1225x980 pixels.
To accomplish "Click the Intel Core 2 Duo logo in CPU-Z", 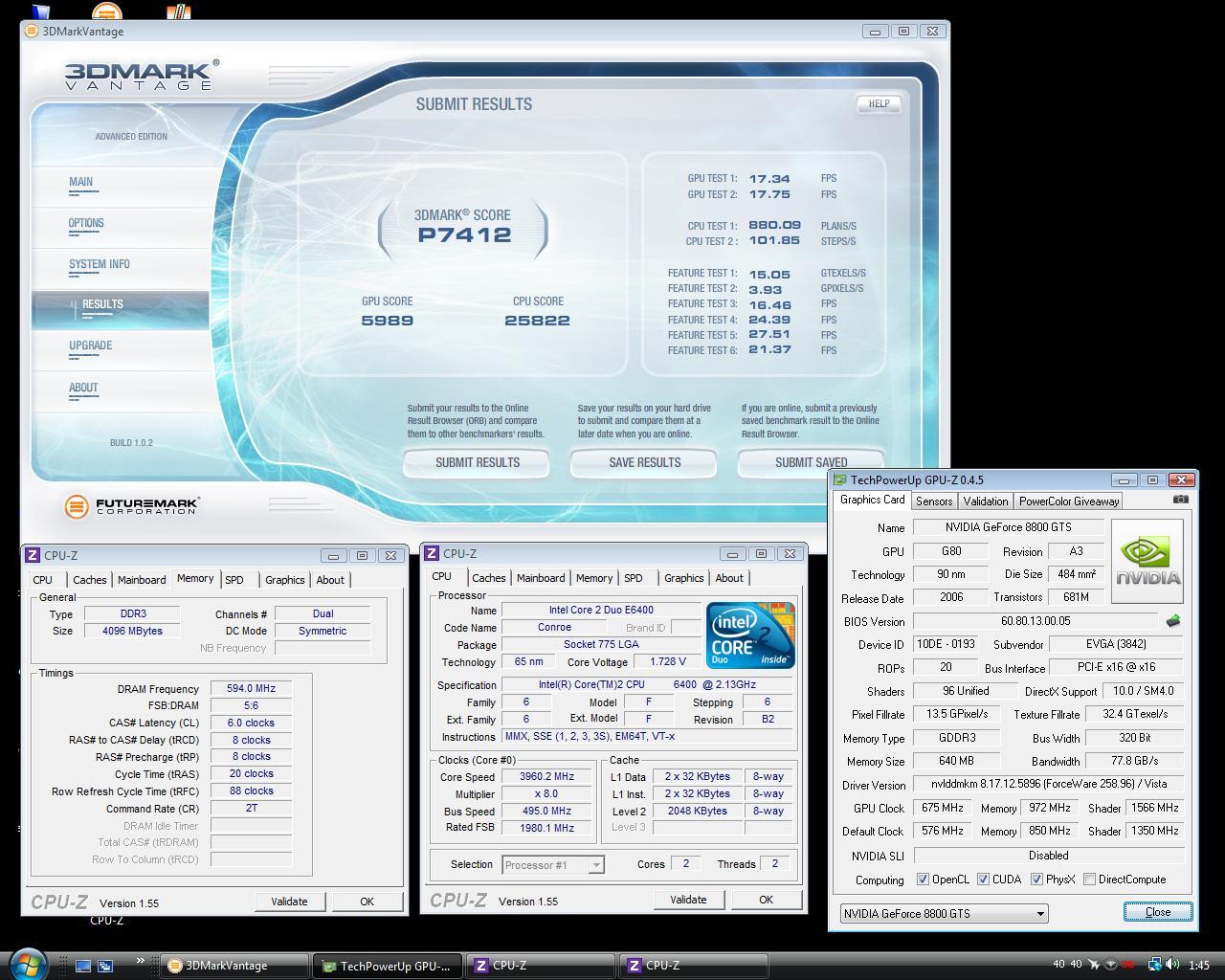I will click(x=750, y=635).
